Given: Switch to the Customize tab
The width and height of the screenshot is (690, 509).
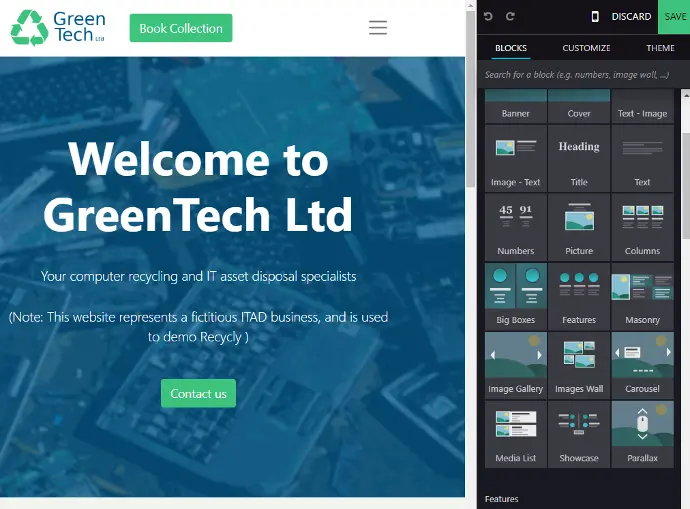Looking at the screenshot, I should (x=586, y=48).
